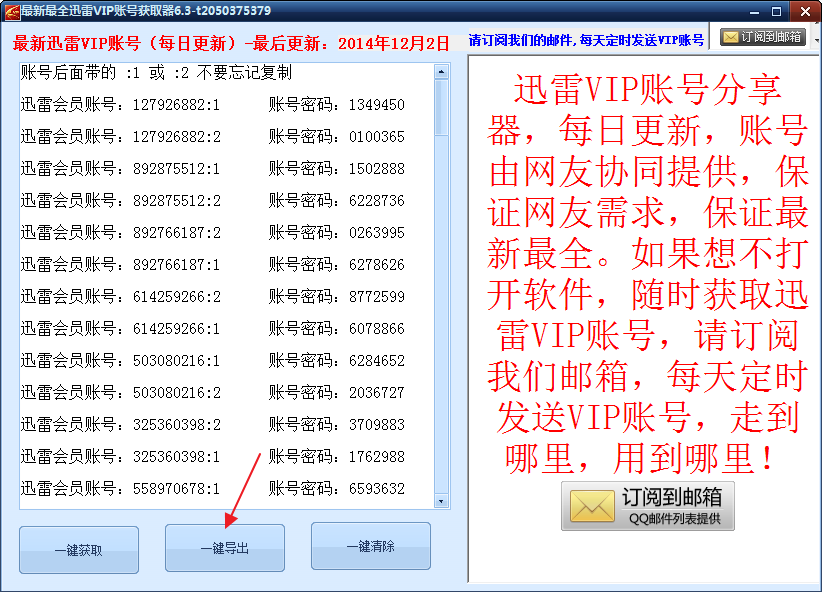The width and height of the screenshot is (822, 592).
Task: Click scroll up arrow of account list
Action: tap(441, 71)
